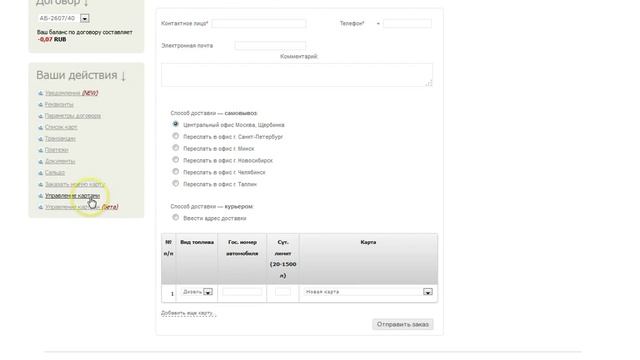Select the Таллин office delivery option
This screenshot has height=360, width=640.
click(x=176, y=183)
